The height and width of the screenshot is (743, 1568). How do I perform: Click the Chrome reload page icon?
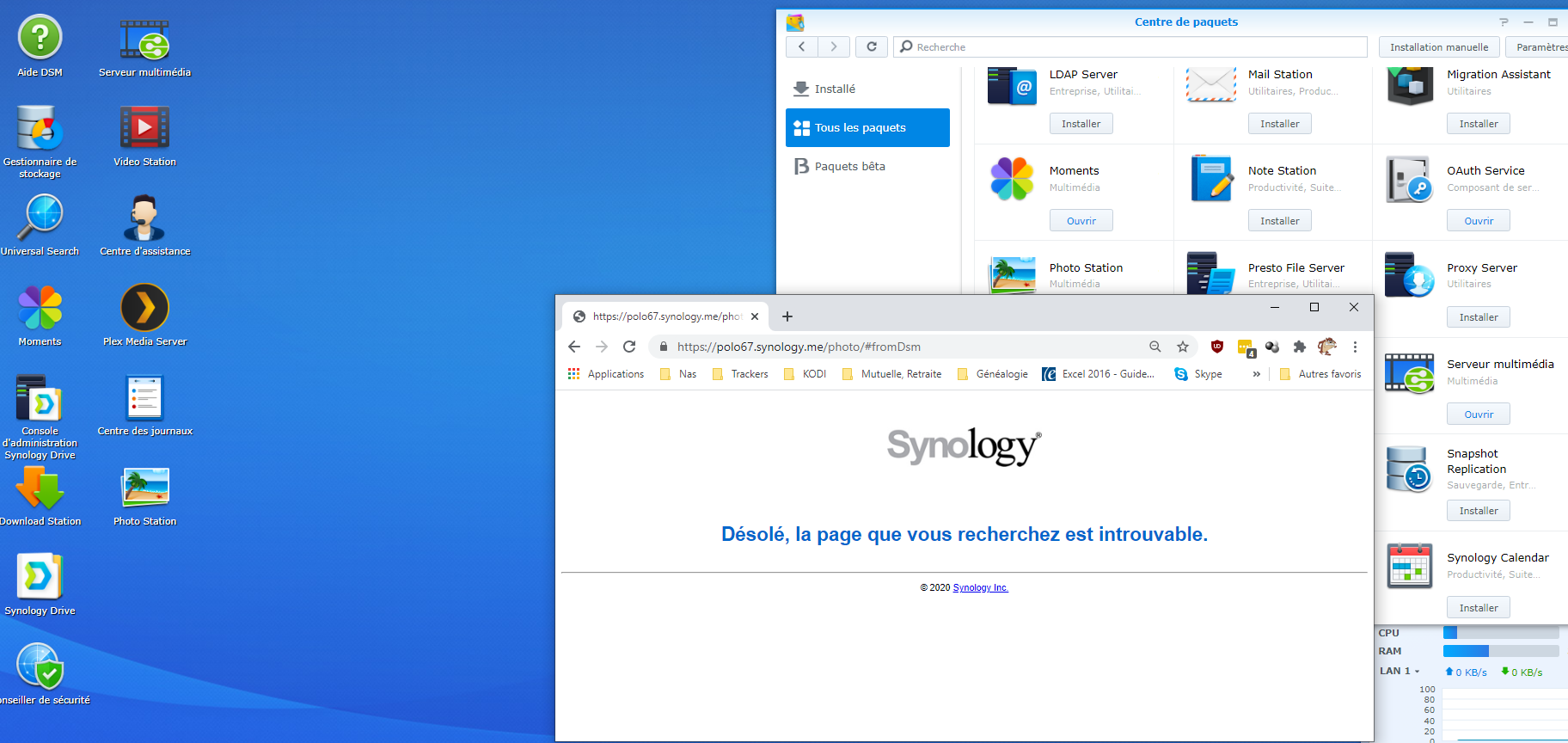pyautogui.click(x=629, y=347)
